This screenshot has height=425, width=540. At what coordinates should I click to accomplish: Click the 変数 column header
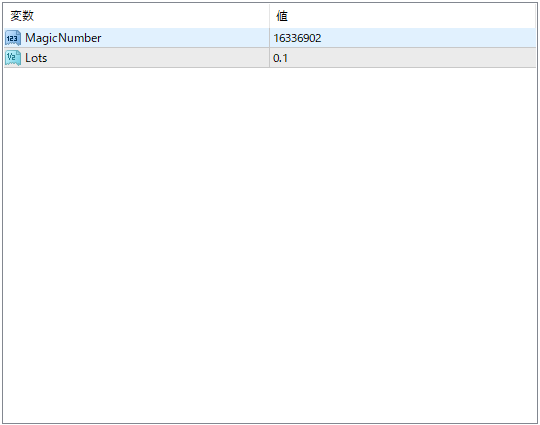(x=136, y=16)
